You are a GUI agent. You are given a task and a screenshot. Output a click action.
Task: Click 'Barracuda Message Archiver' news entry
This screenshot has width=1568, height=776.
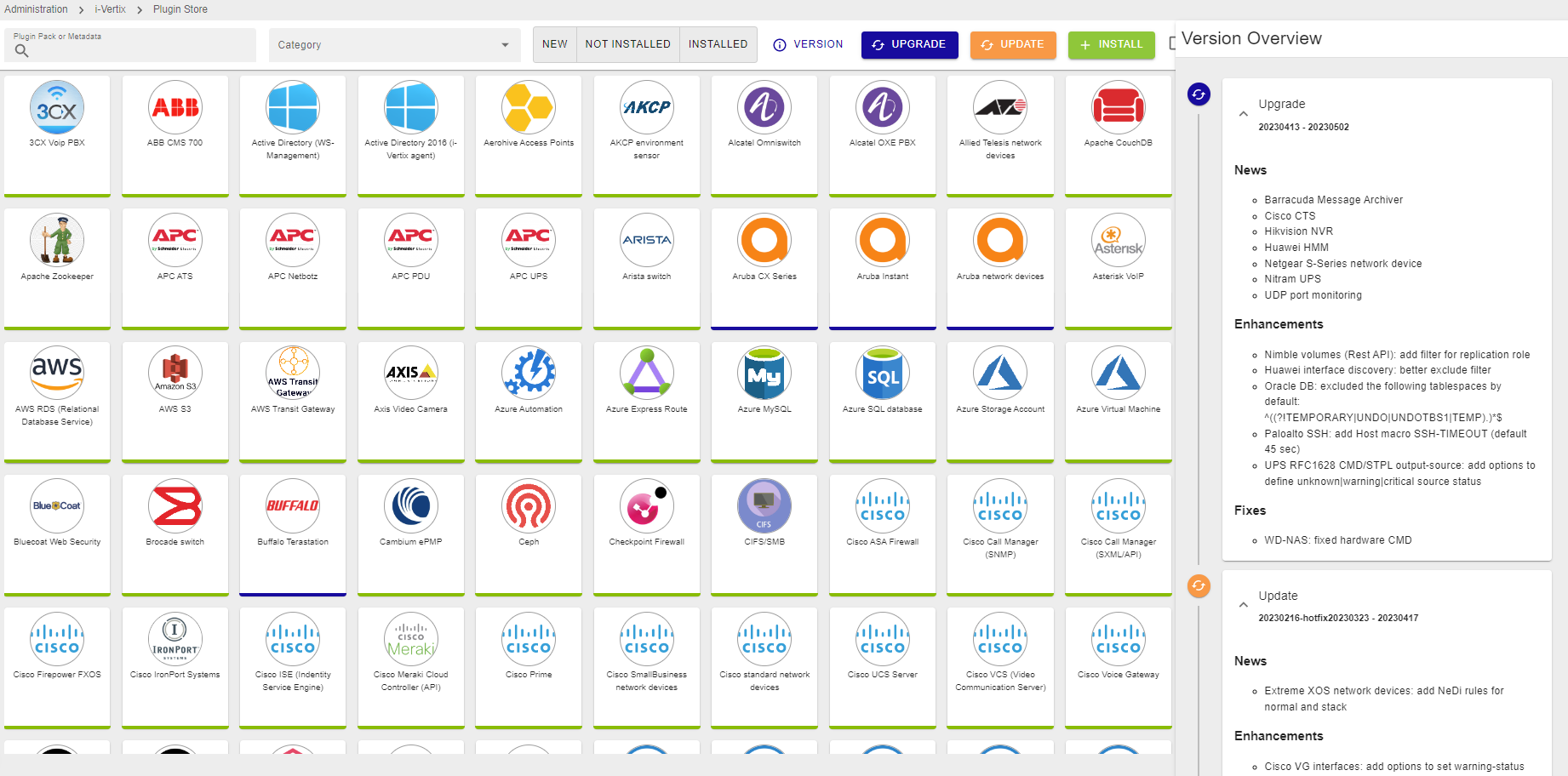[x=1333, y=200]
